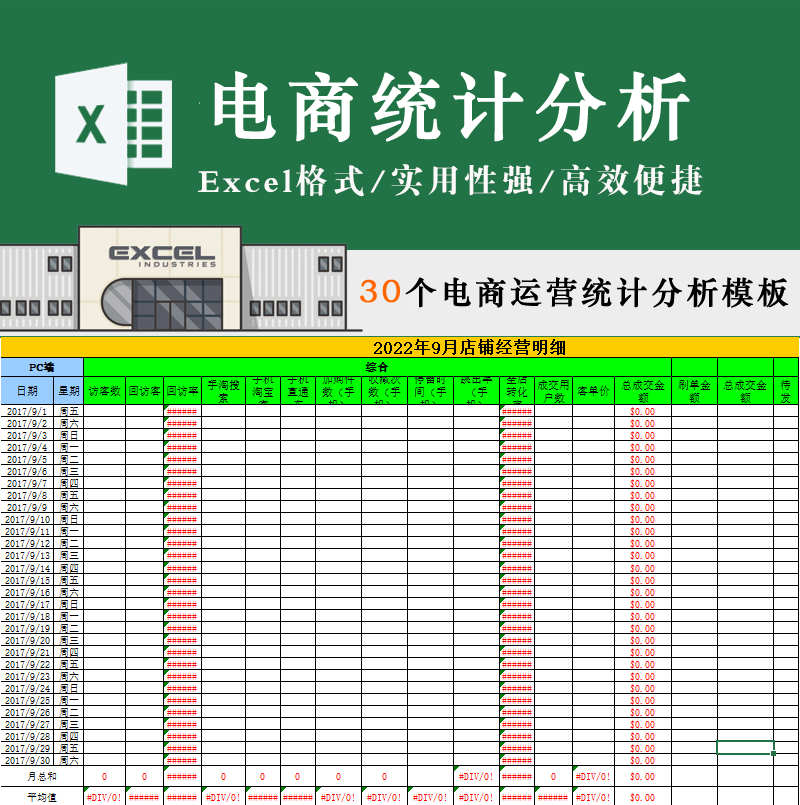The image size is (800, 805).
Task: Click the Excel Industries building illustration
Action: 175,279
